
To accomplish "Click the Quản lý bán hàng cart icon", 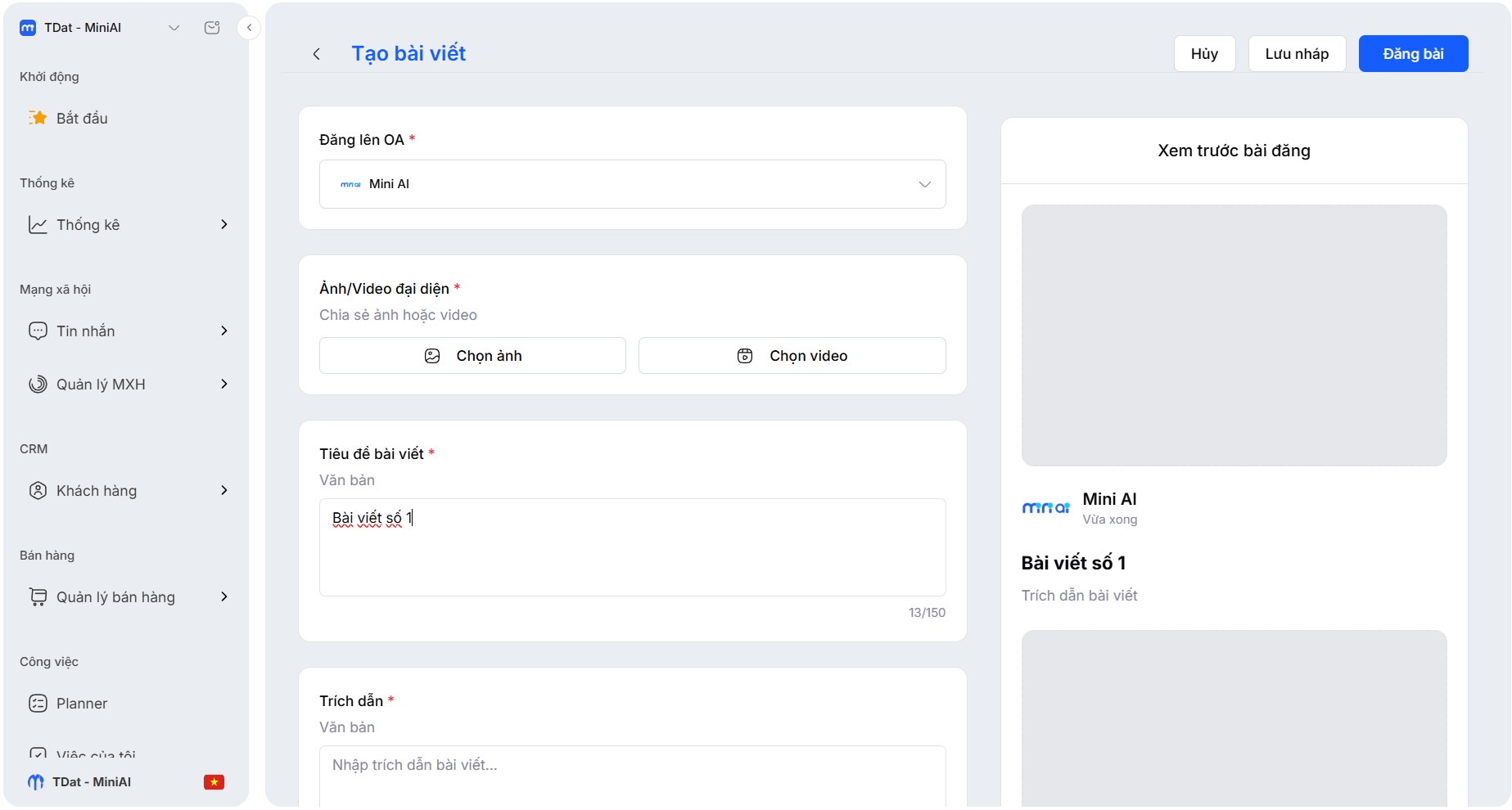I will [x=38, y=597].
